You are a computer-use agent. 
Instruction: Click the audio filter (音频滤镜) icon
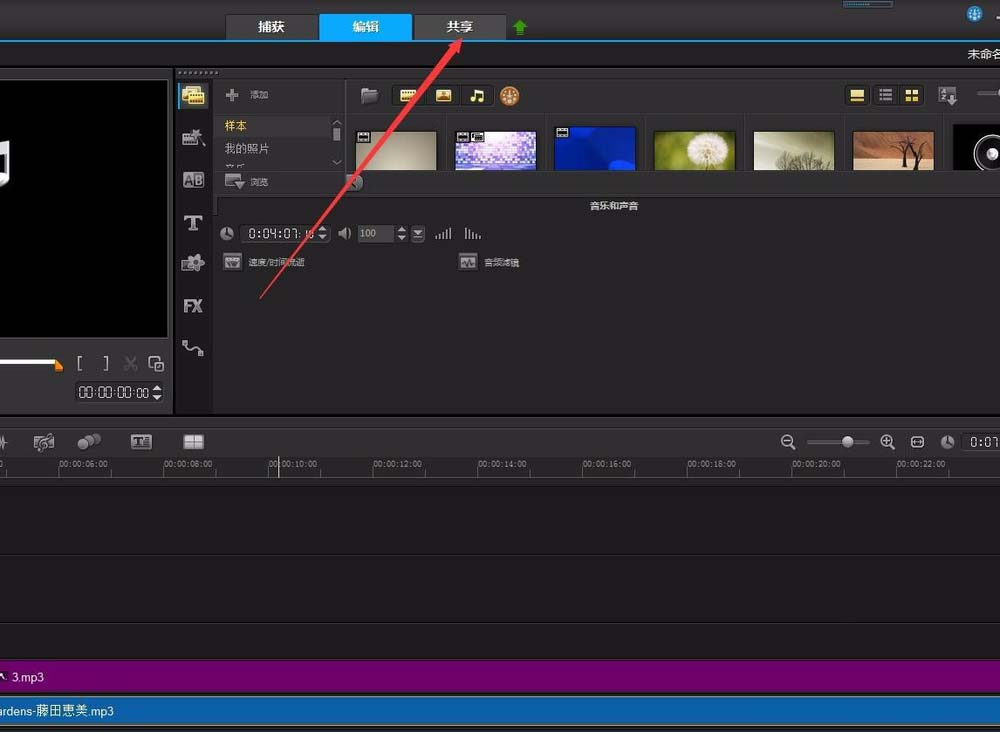(468, 261)
